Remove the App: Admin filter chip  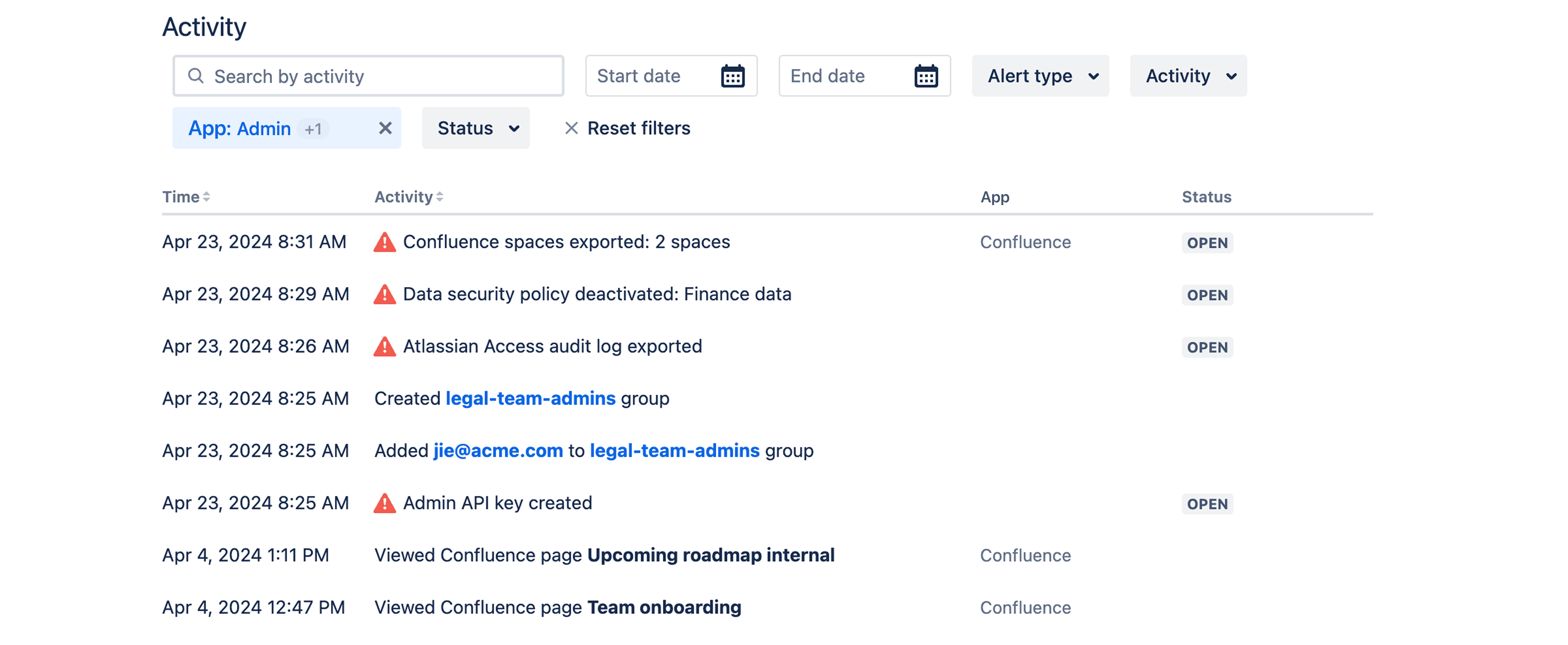pos(385,128)
